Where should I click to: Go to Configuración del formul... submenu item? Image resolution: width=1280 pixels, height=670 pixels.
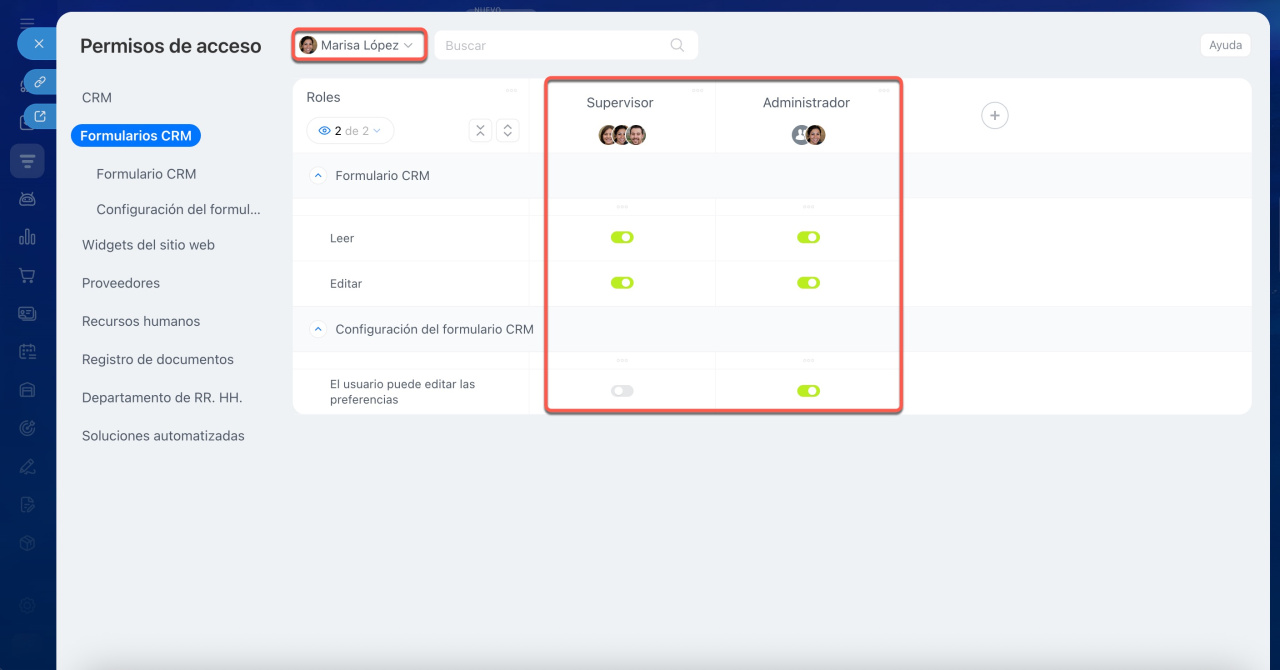178,210
